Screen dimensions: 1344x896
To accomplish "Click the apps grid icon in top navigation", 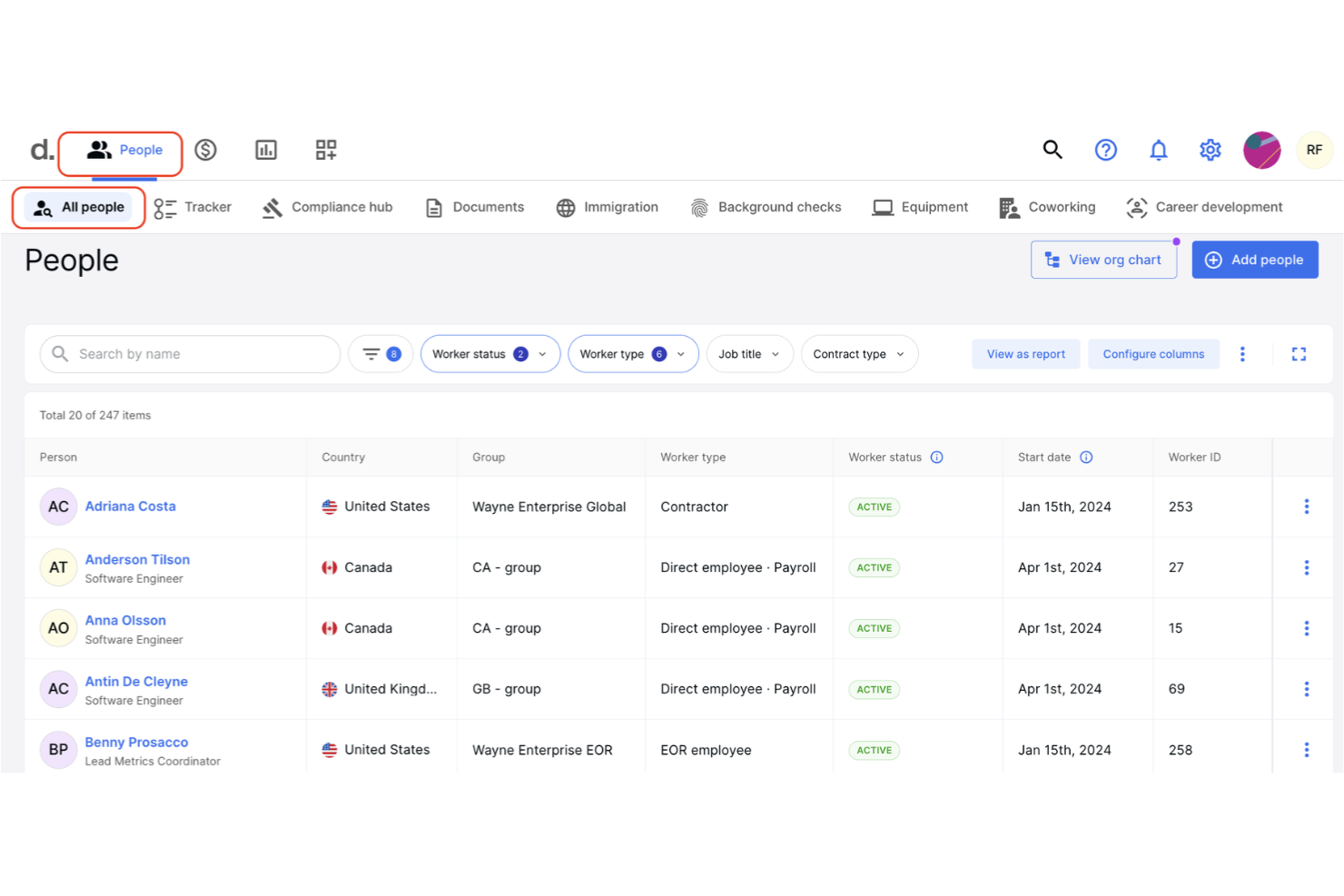I will point(325,150).
